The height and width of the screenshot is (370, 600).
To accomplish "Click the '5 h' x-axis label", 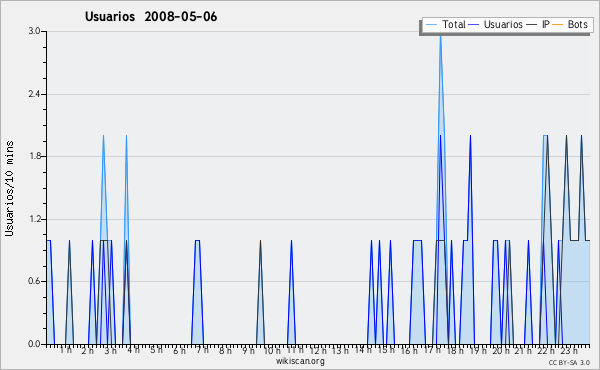I will click(156, 350).
